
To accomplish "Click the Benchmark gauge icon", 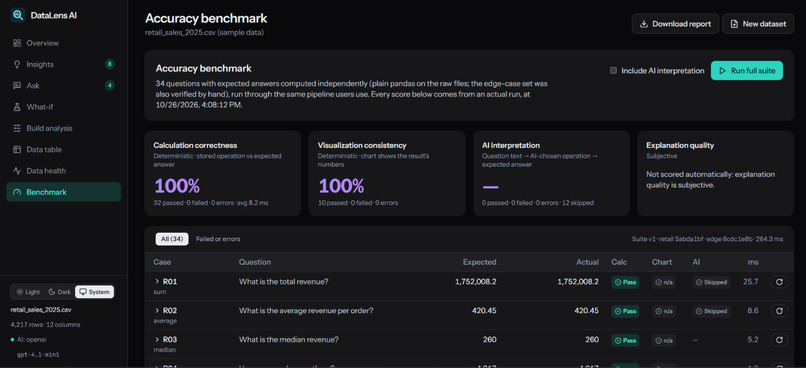I will 17,192.
